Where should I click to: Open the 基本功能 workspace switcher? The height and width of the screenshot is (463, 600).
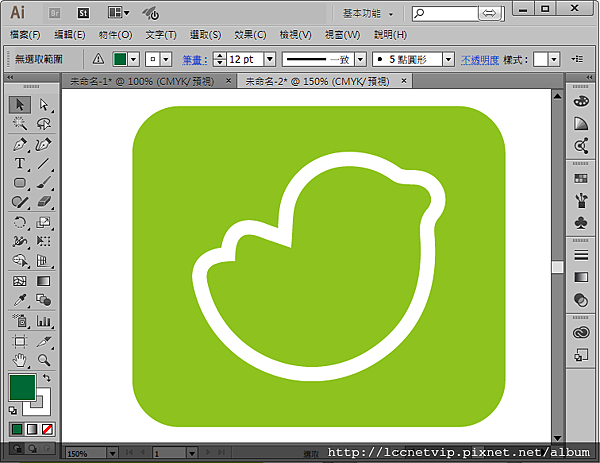click(x=368, y=14)
